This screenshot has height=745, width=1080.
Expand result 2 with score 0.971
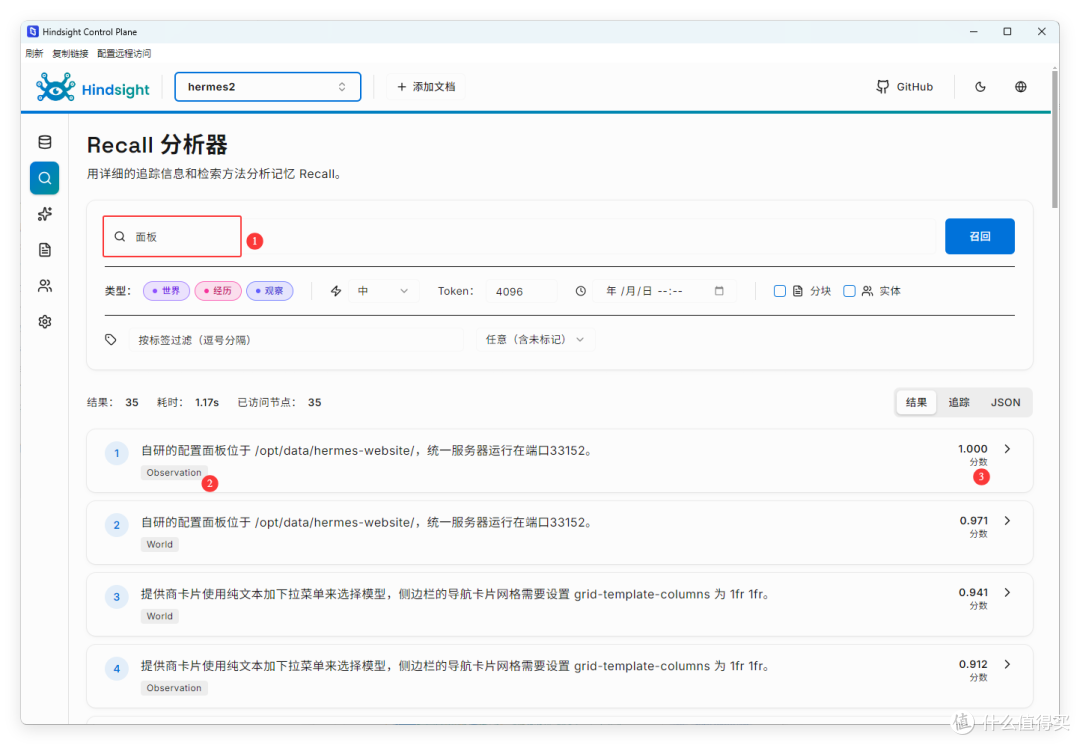pos(1007,521)
